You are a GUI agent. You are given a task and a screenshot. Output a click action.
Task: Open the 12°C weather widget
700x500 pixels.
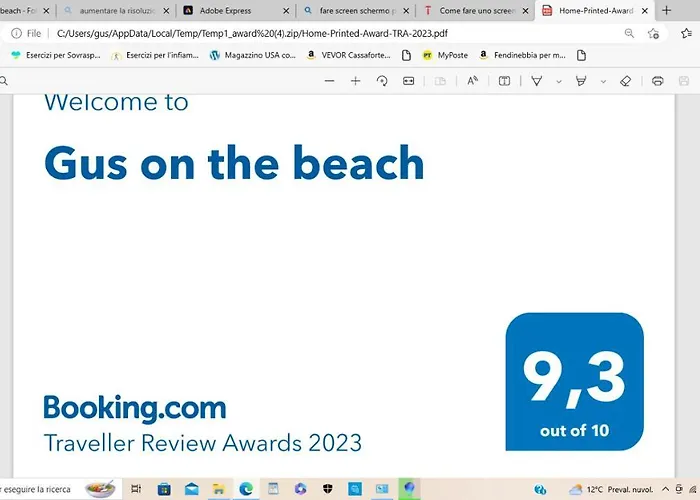tap(611, 489)
